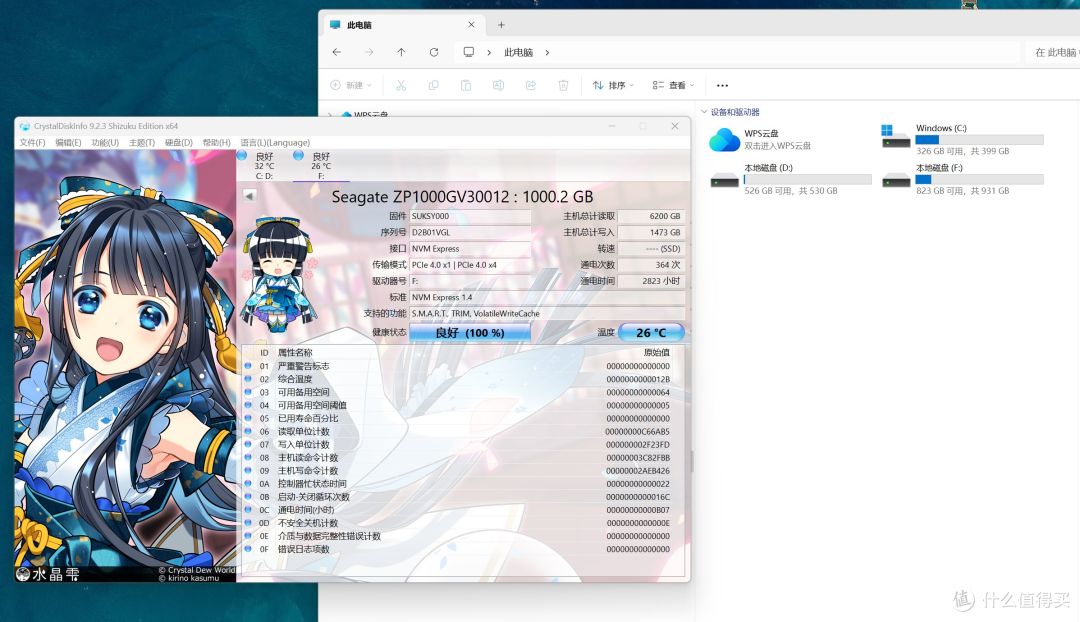
Task: Click the Rename icon in Explorer toolbar
Action: (498, 85)
